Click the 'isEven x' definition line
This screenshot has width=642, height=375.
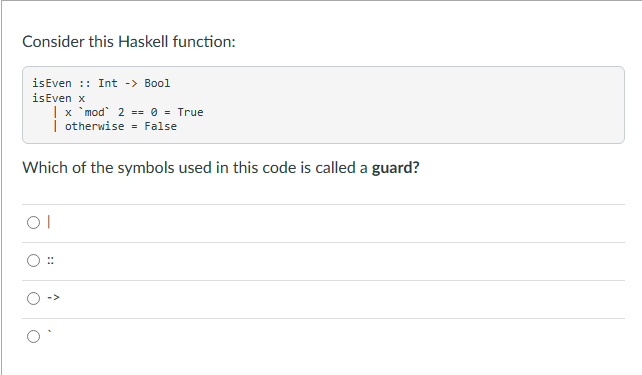coord(59,98)
